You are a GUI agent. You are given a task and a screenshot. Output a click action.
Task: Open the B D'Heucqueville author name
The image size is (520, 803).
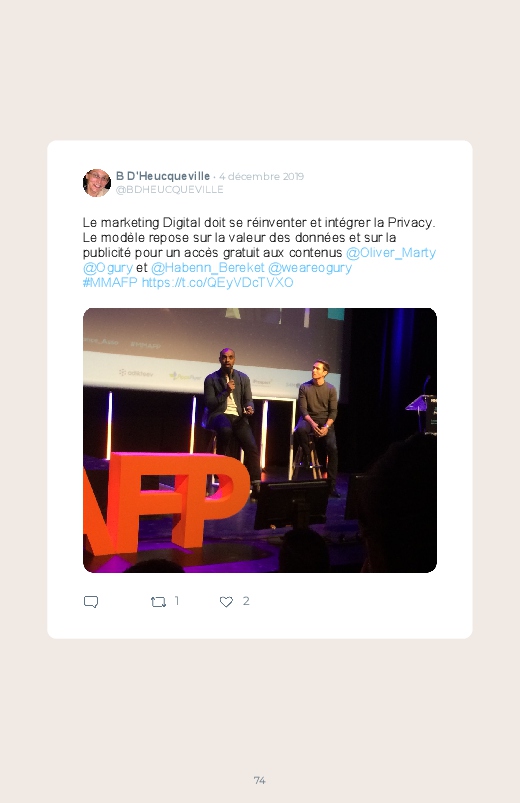[x=163, y=176]
